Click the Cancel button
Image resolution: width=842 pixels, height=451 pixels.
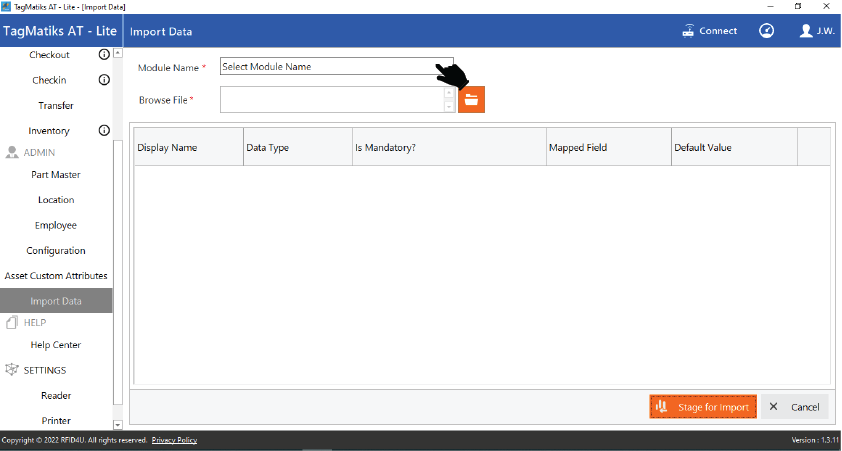point(795,407)
